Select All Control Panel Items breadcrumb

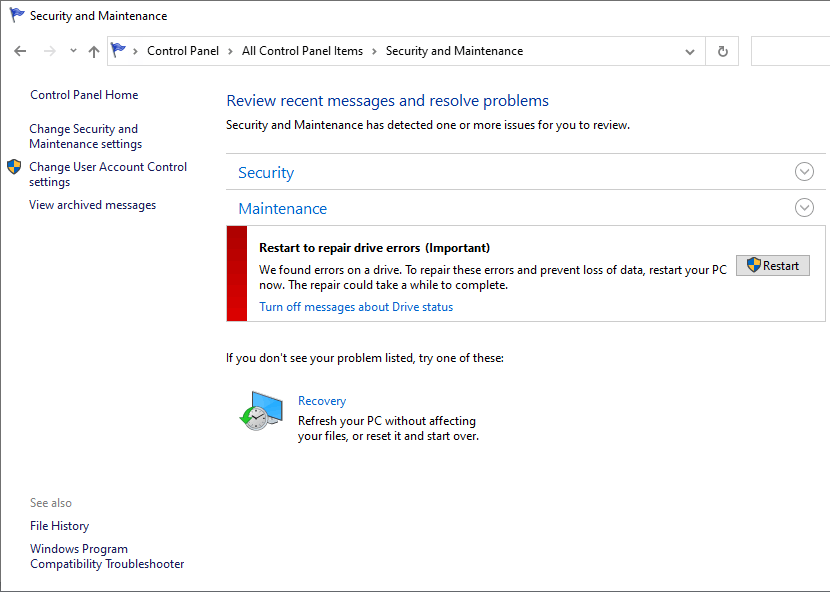pyautogui.click(x=302, y=51)
